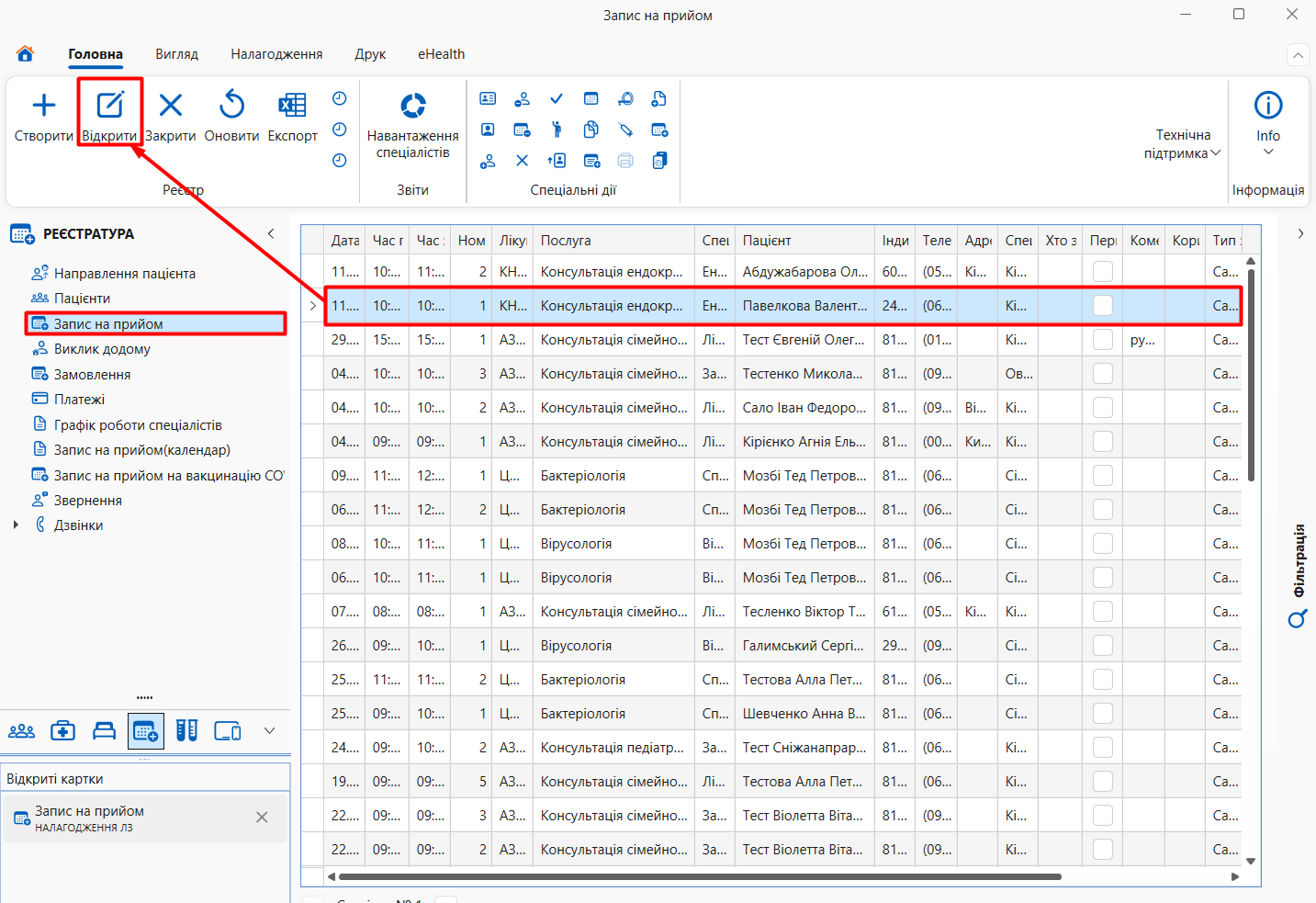
Task: Click the small X icon in Спеціальні дії
Action: pyautogui.click(x=522, y=161)
